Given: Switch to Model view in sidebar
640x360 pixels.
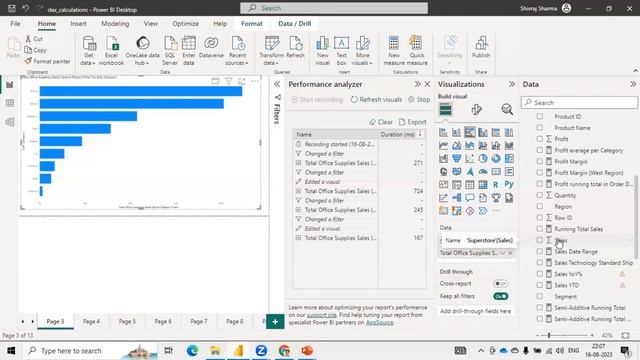Looking at the screenshot, I should pyautogui.click(x=10, y=122).
